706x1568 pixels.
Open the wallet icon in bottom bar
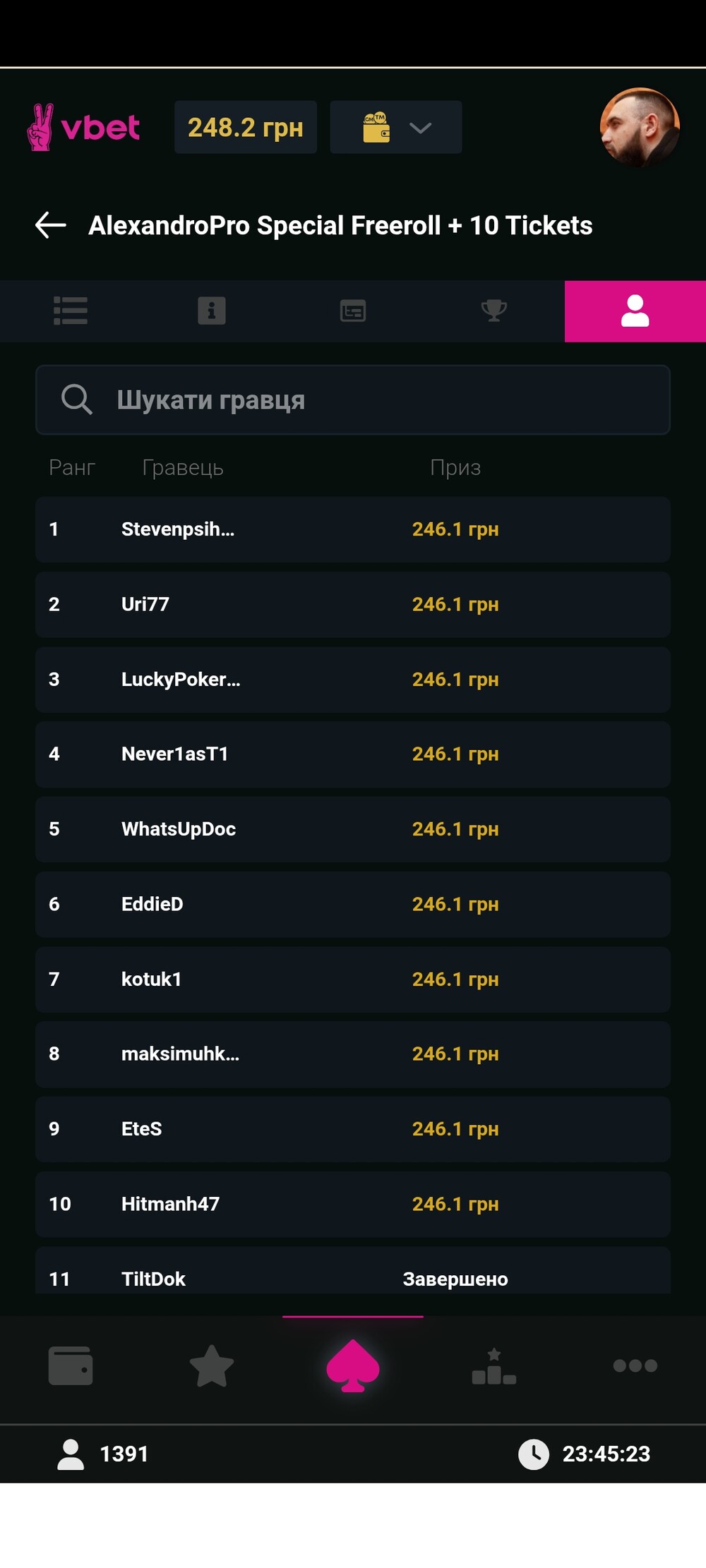point(71,1365)
